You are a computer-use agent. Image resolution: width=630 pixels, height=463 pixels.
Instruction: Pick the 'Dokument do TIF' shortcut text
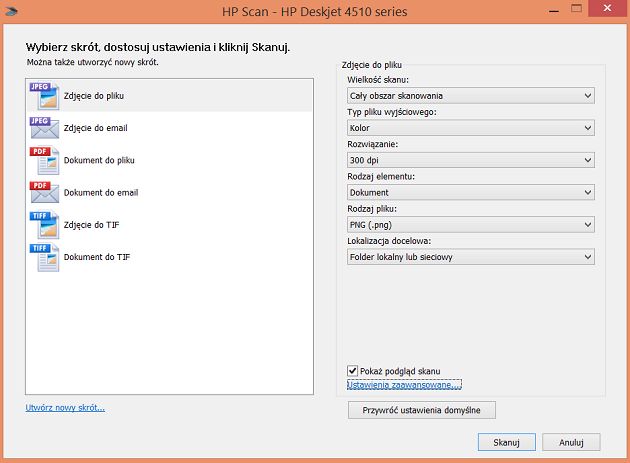(97, 257)
